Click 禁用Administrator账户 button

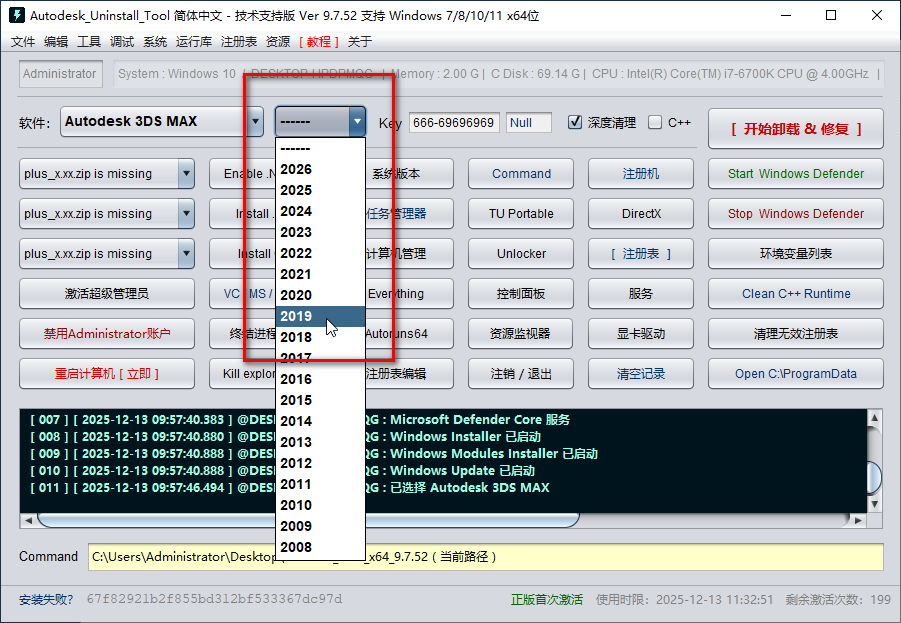(107, 333)
